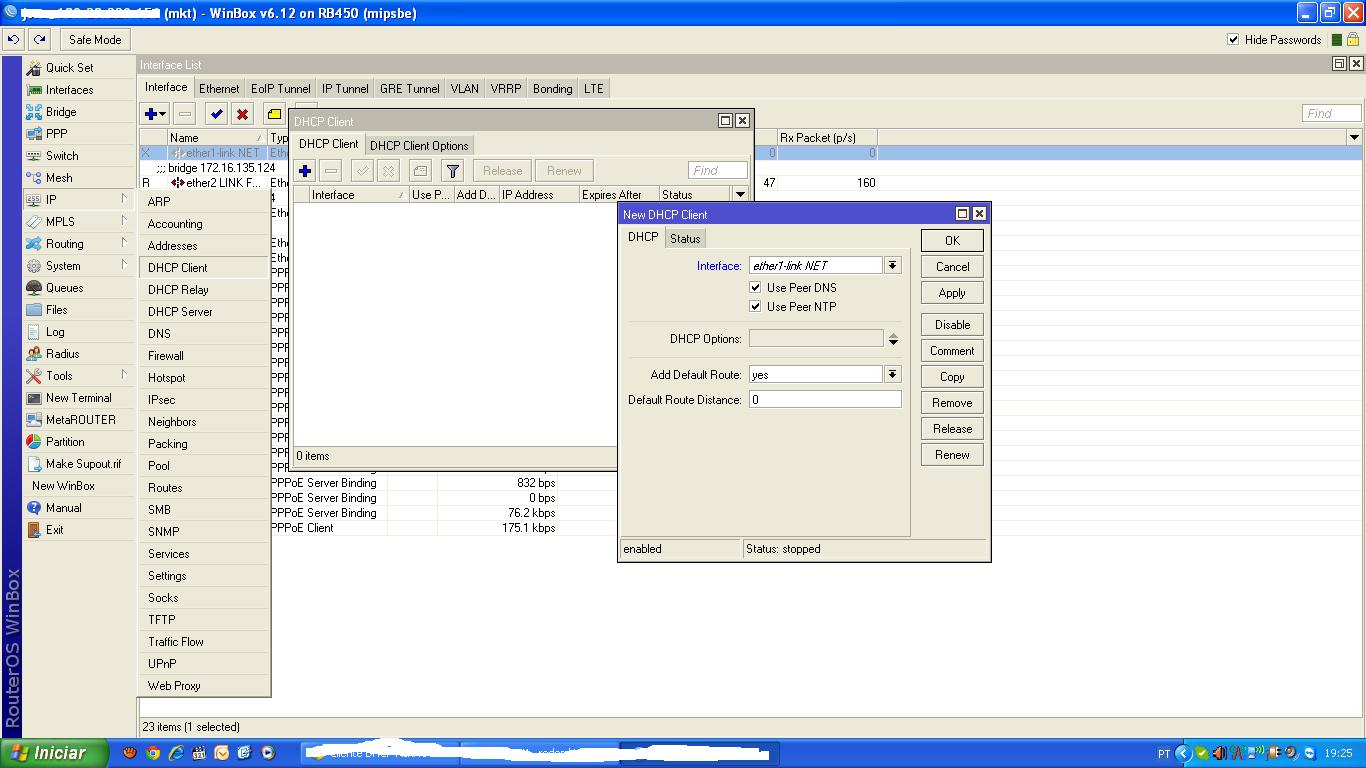Click the Find field in DHCP Client window

tap(718, 171)
